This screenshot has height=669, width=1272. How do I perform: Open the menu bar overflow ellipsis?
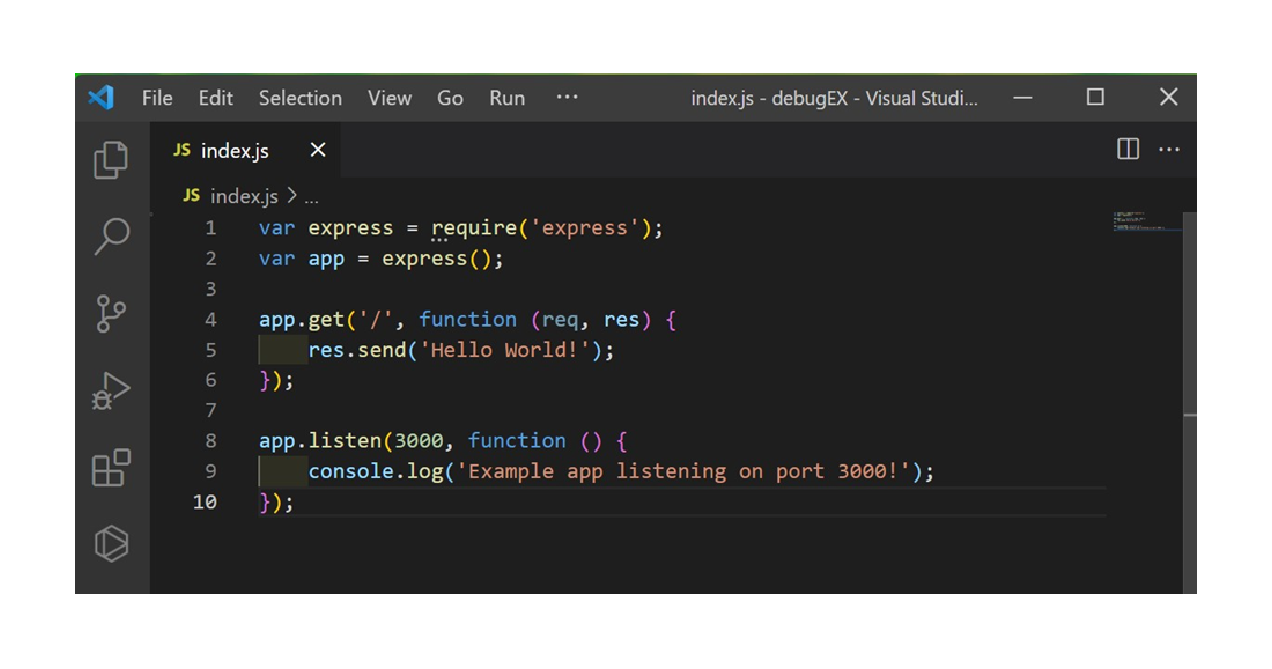(x=567, y=97)
